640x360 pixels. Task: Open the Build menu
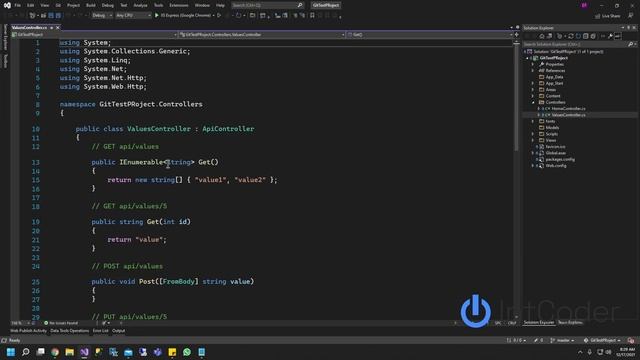click(x=91, y=5)
